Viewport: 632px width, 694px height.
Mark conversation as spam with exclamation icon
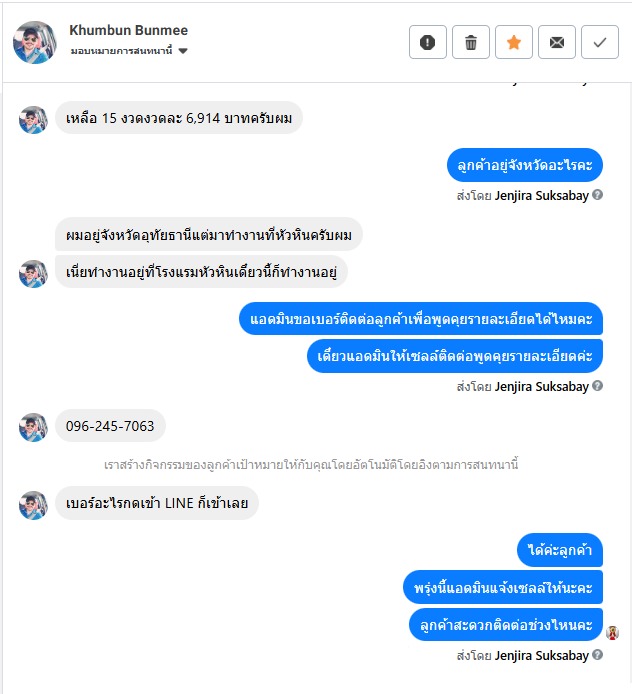click(428, 42)
